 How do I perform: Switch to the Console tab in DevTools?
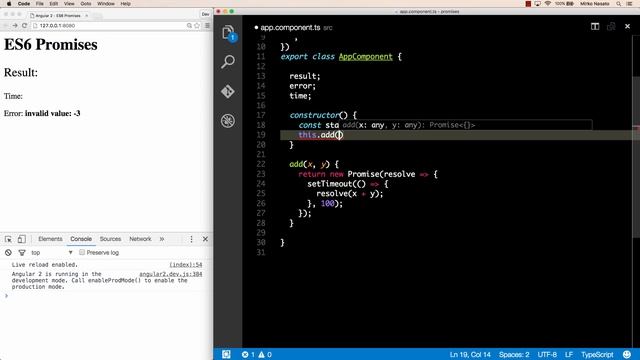click(81, 239)
